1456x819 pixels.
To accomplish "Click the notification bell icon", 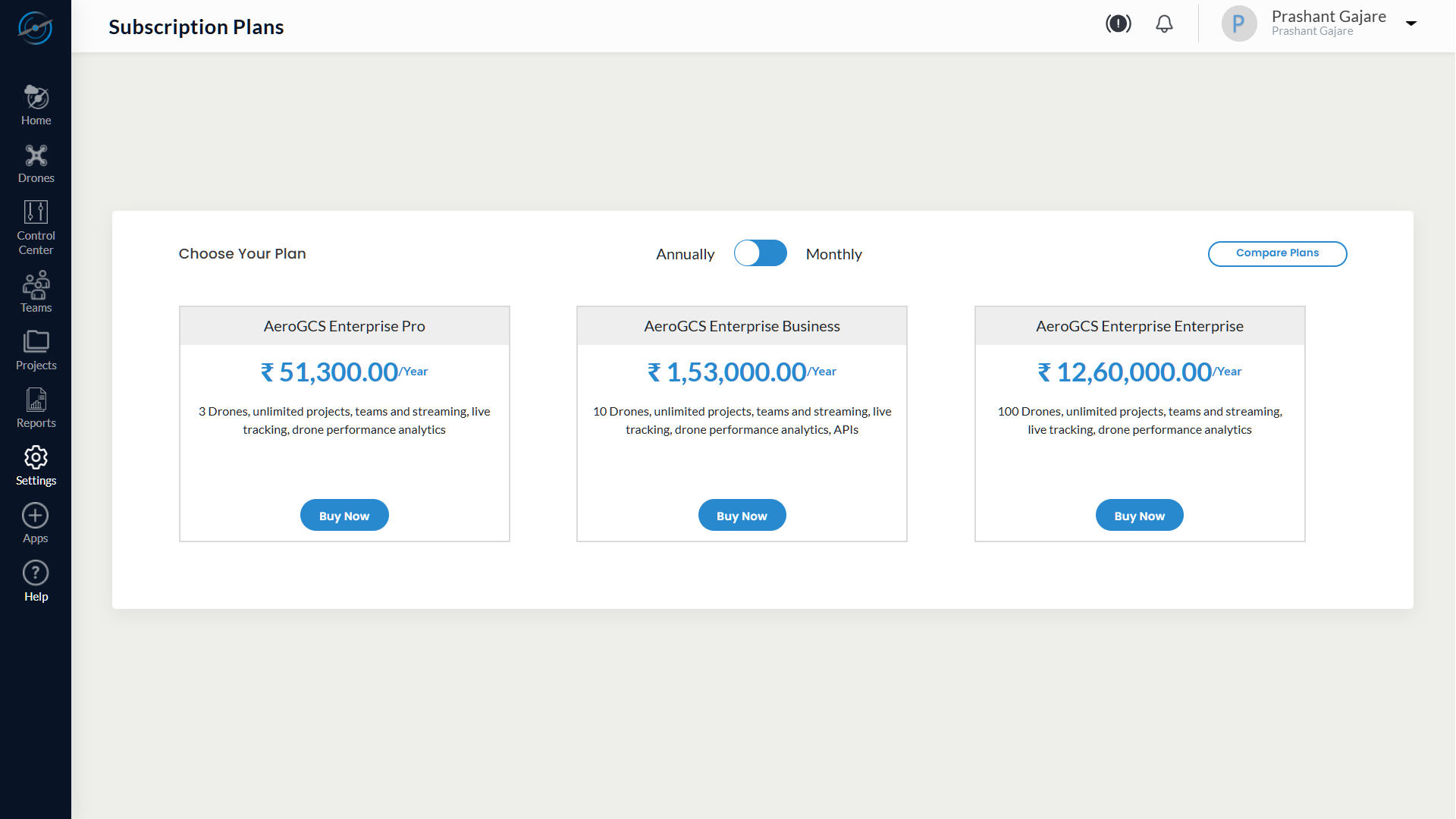I will [x=1164, y=24].
